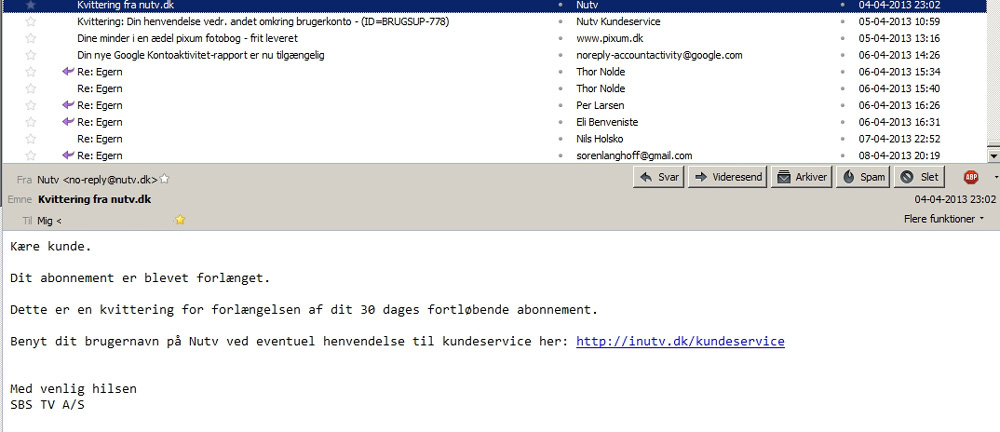Click the replied arrow icon on Per Larsen's email
This screenshot has height=432, width=1000.
68,105
